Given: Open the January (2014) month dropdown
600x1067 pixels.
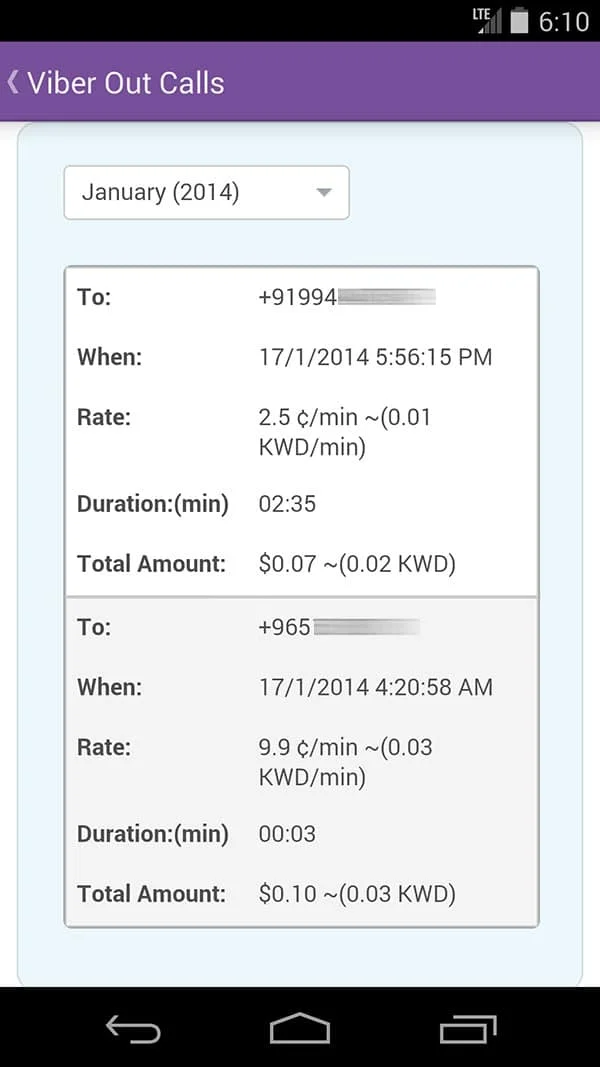Looking at the screenshot, I should [207, 193].
